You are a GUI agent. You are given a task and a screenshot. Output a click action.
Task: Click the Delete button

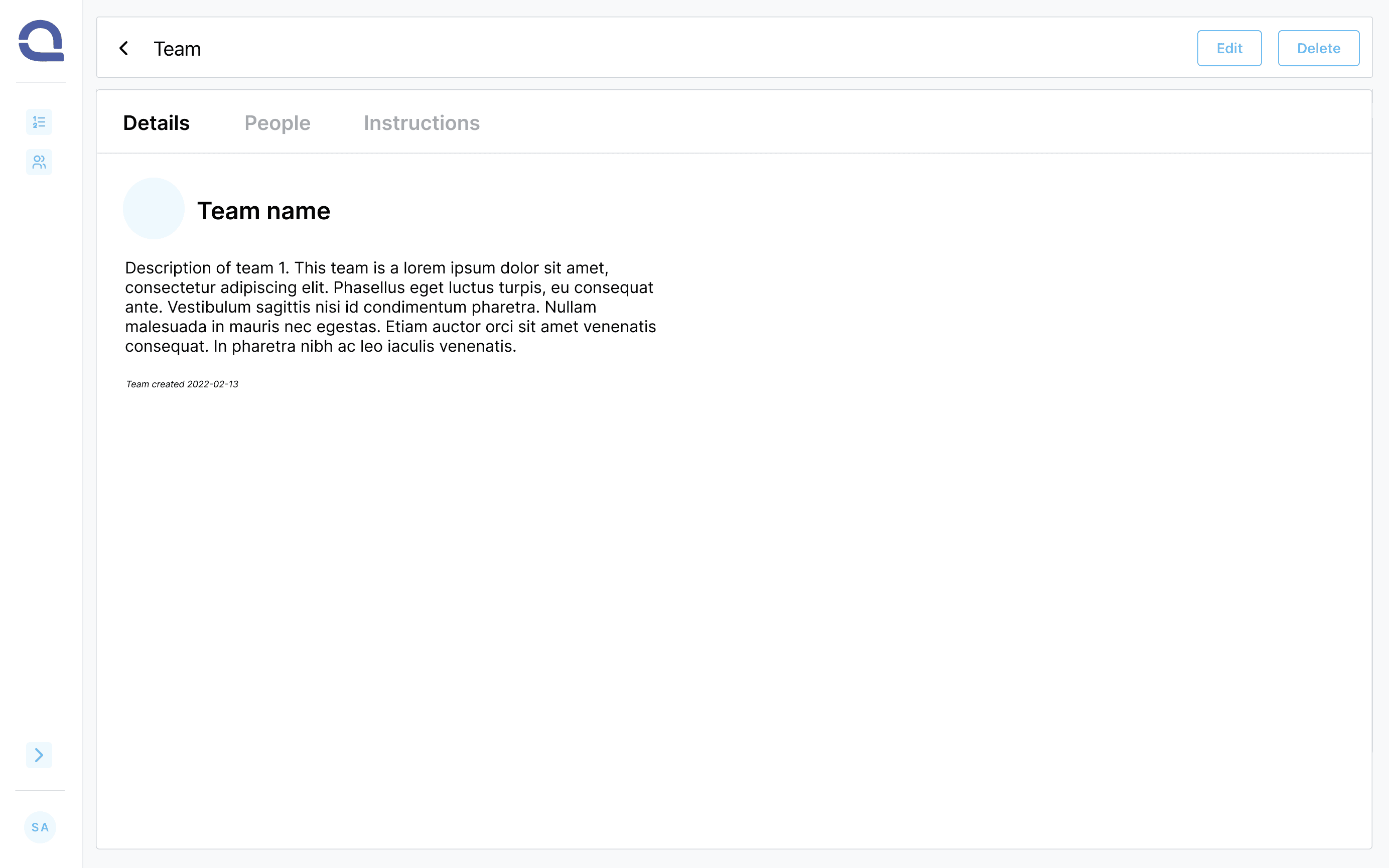1318,48
